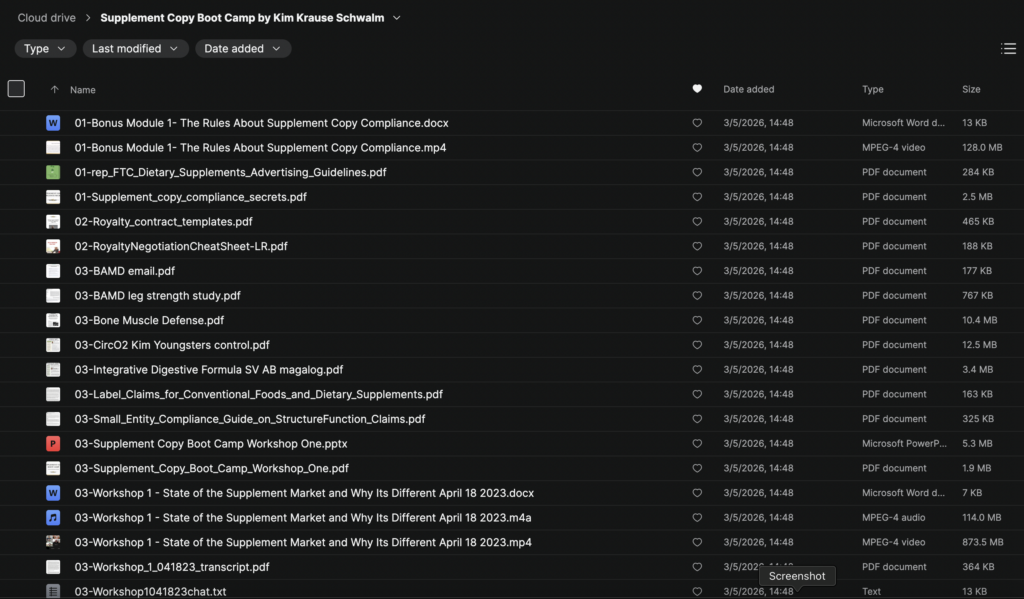Click 12.5 MB size value
This screenshot has width=1024, height=599.
coord(979,345)
